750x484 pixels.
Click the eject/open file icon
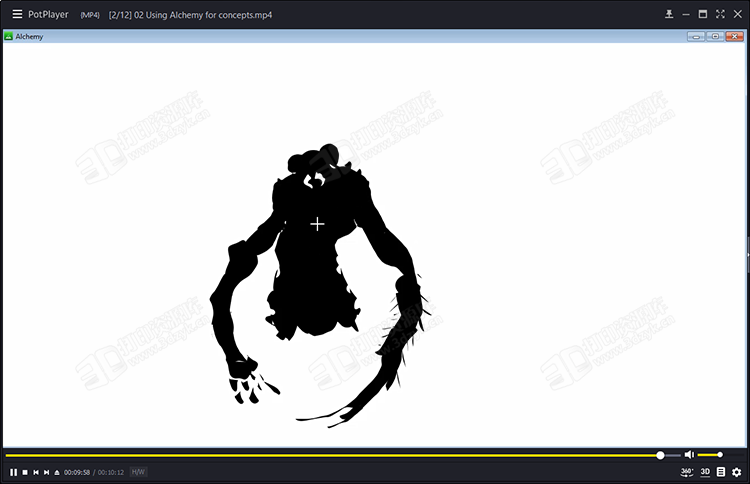(57, 472)
